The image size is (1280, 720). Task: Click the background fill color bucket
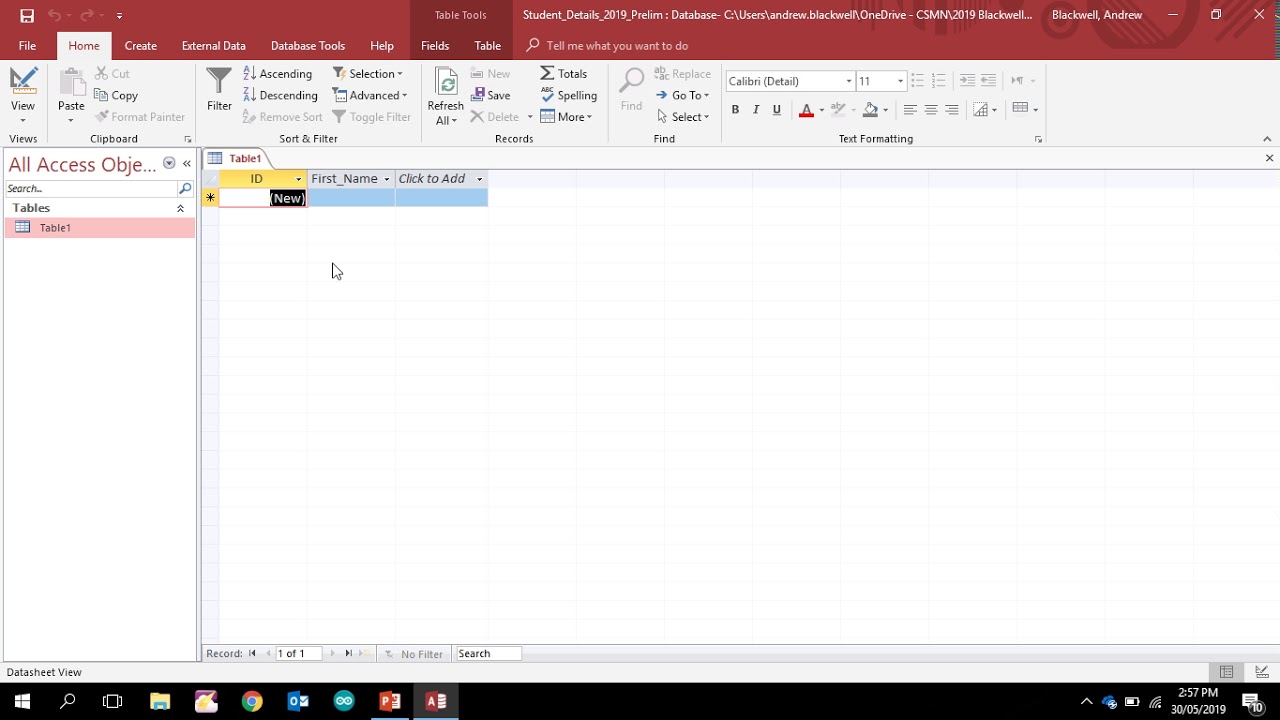point(871,109)
